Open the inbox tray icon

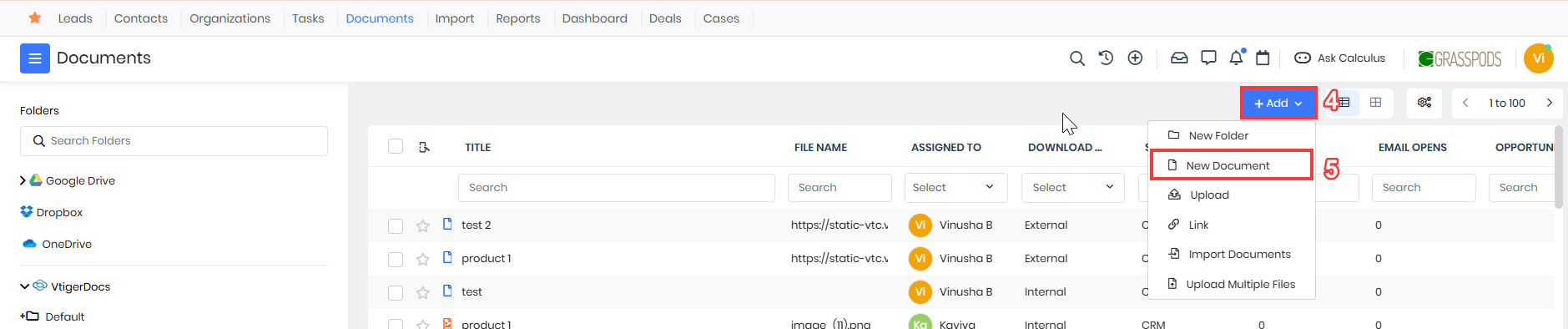click(x=1179, y=58)
